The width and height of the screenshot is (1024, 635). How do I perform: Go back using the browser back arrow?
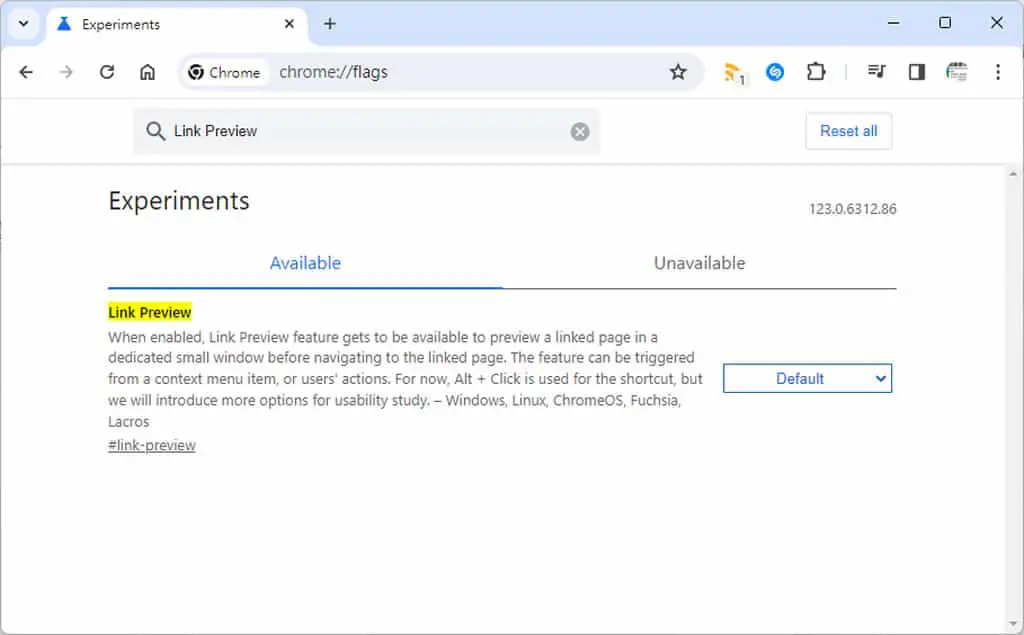(x=26, y=72)
